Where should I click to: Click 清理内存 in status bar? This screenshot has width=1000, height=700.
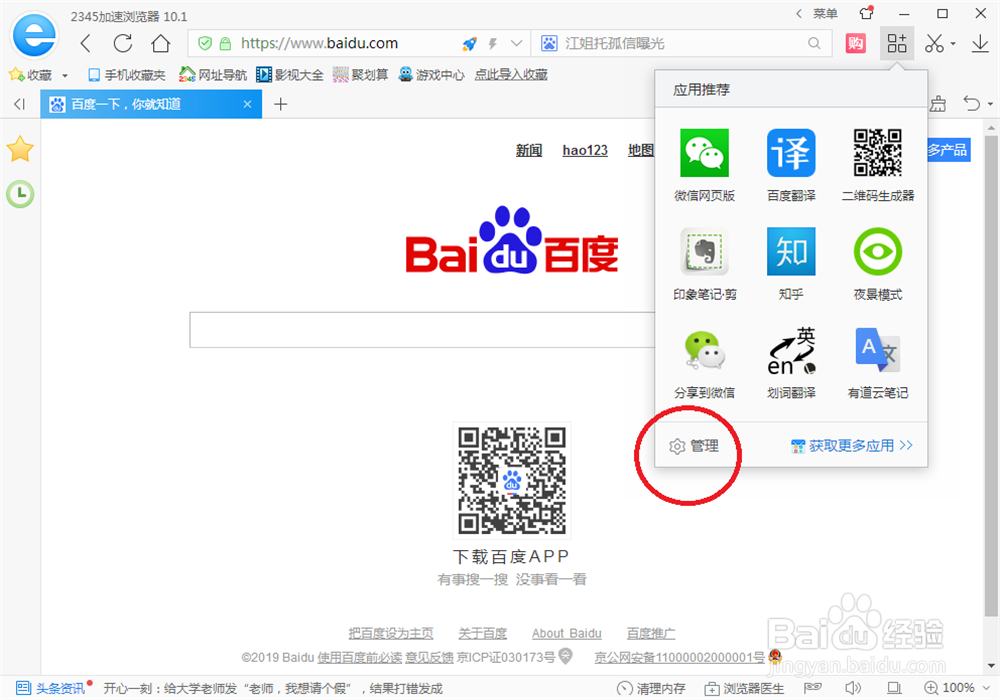pyautogui.click(x=651, y=688)
